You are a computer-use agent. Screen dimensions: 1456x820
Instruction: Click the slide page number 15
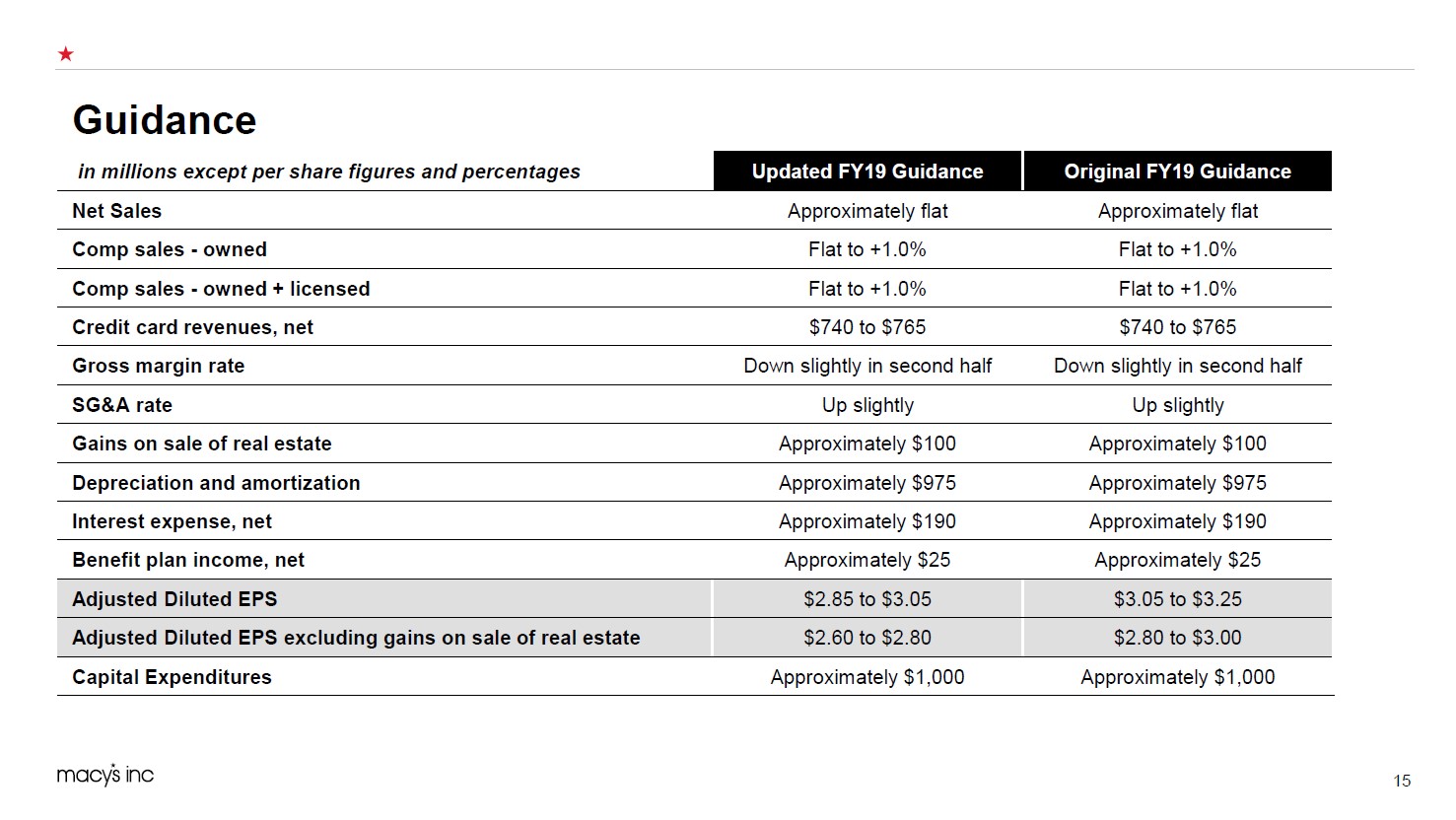pyautogui.click(x=1402, y=781)
